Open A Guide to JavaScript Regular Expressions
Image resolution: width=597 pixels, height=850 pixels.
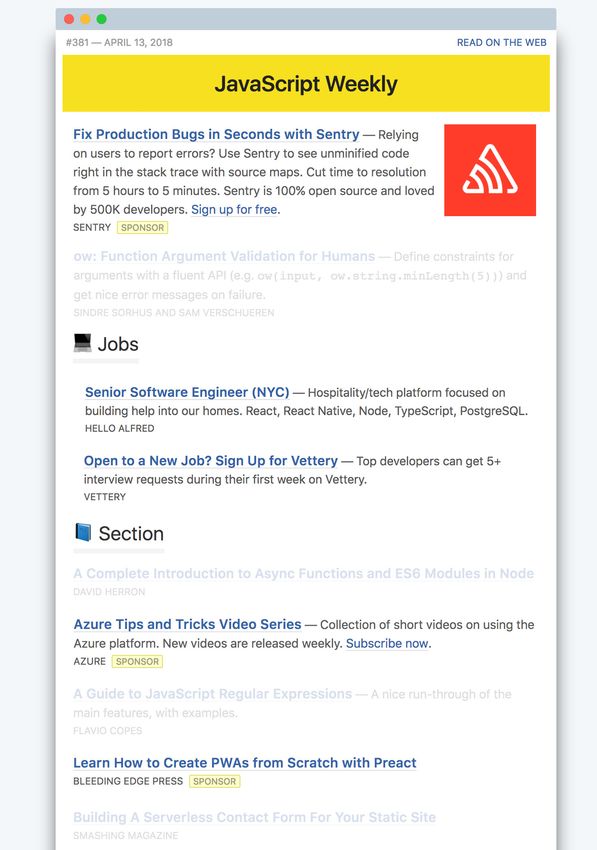[x=213, y=694]
